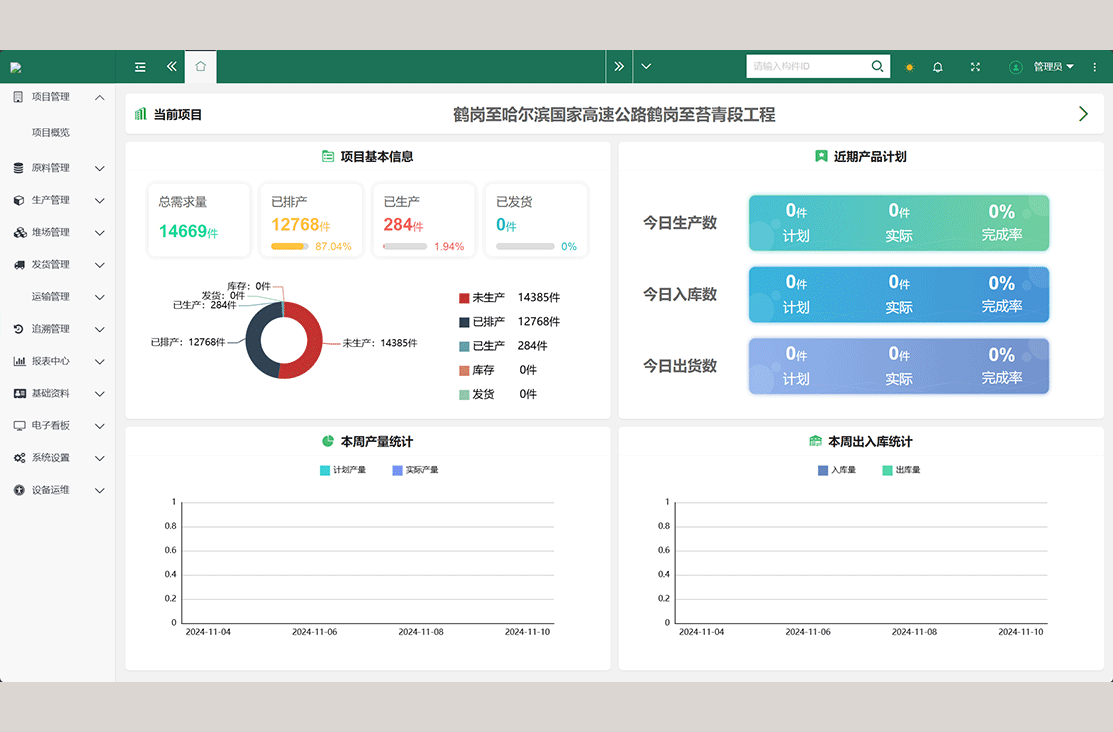1113x732 pixels.
Task: Open the vertical three-dot more menu
Action: click(x=1095, y=67)
